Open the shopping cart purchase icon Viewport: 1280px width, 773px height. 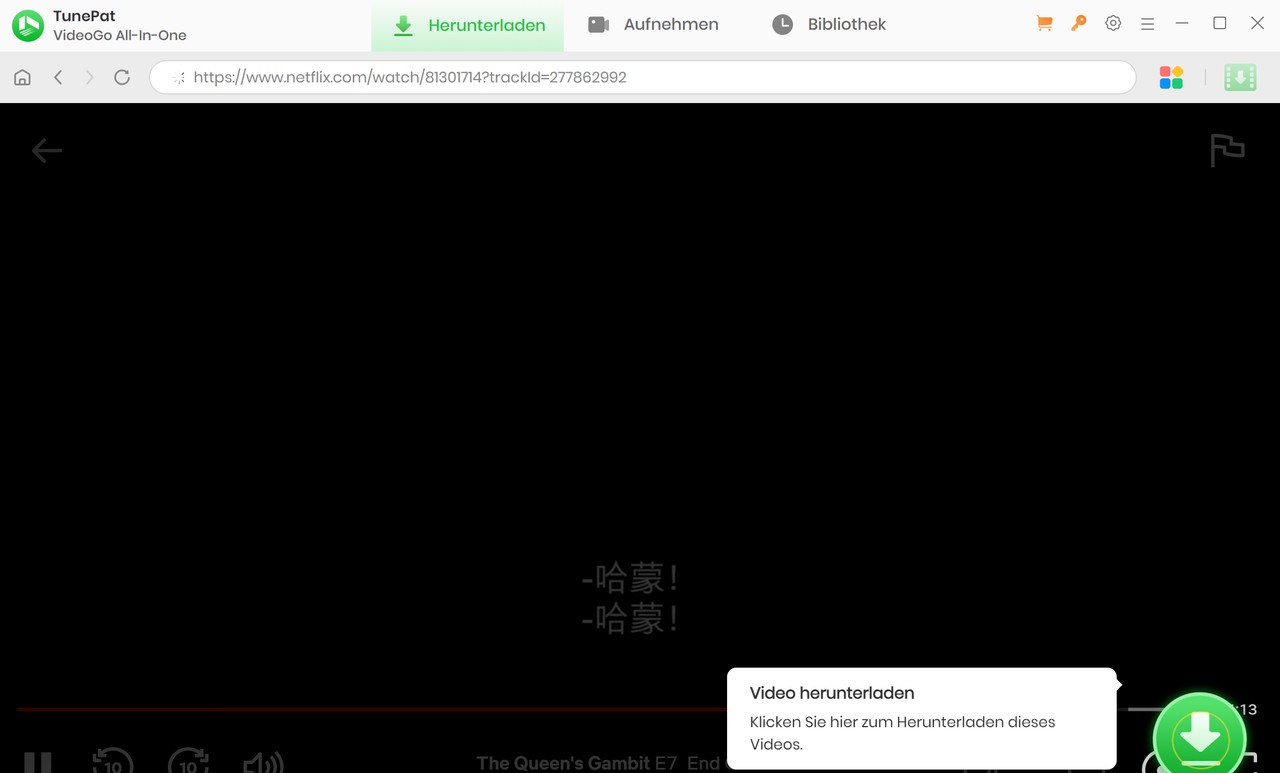click(1044, 23)
